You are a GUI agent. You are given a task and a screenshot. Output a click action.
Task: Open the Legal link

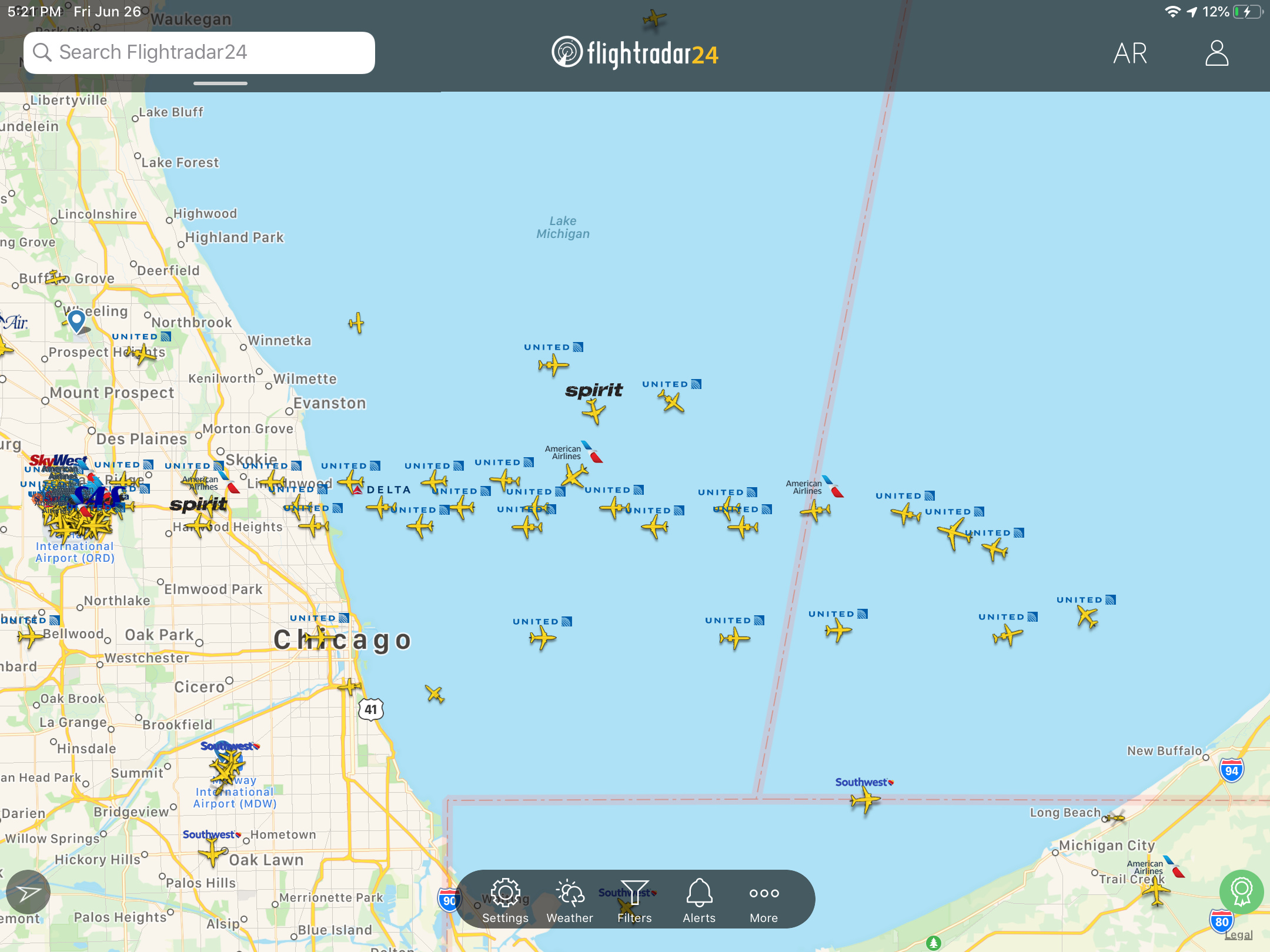[1238, 934]
